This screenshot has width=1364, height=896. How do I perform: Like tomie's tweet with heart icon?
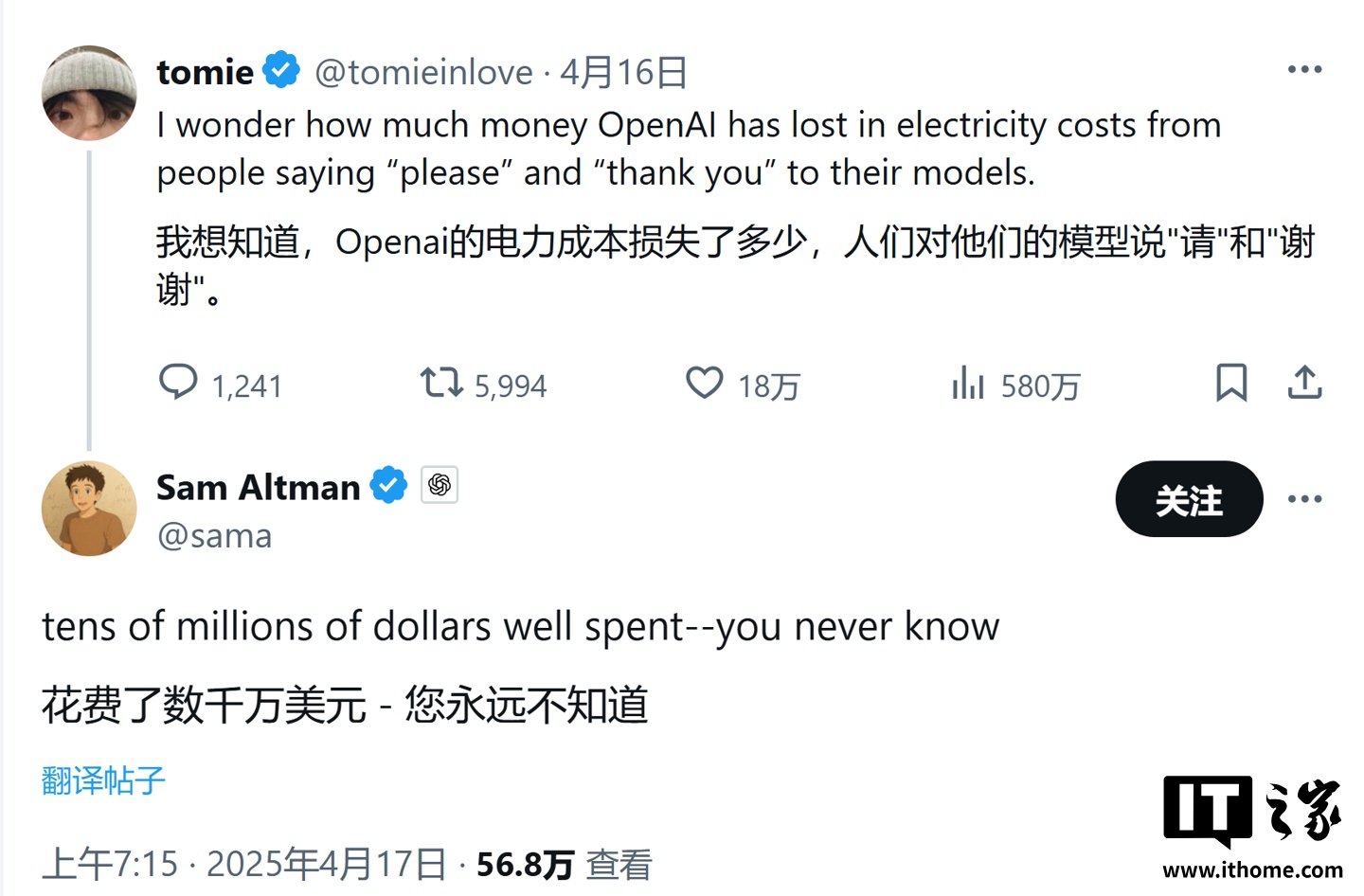tap(705, 383)
